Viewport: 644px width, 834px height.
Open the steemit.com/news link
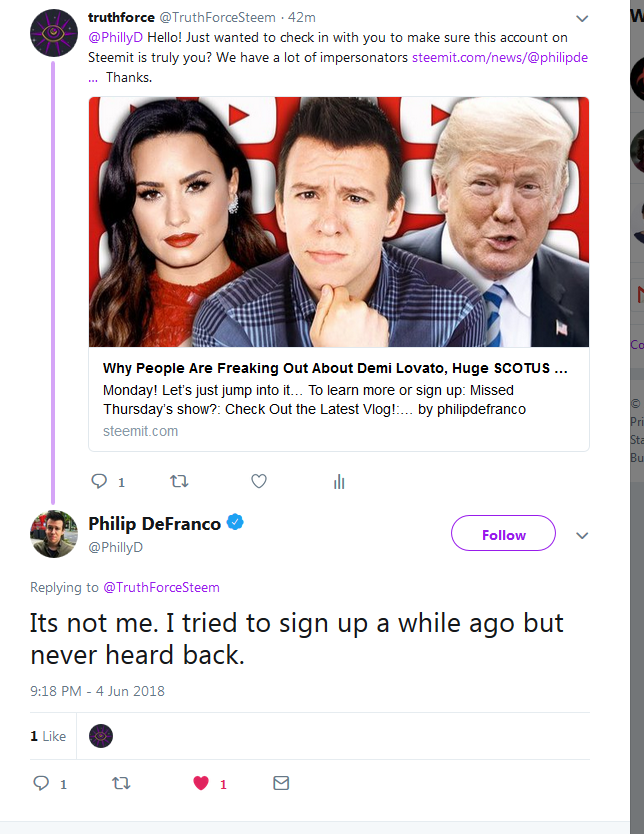point(499,57)
